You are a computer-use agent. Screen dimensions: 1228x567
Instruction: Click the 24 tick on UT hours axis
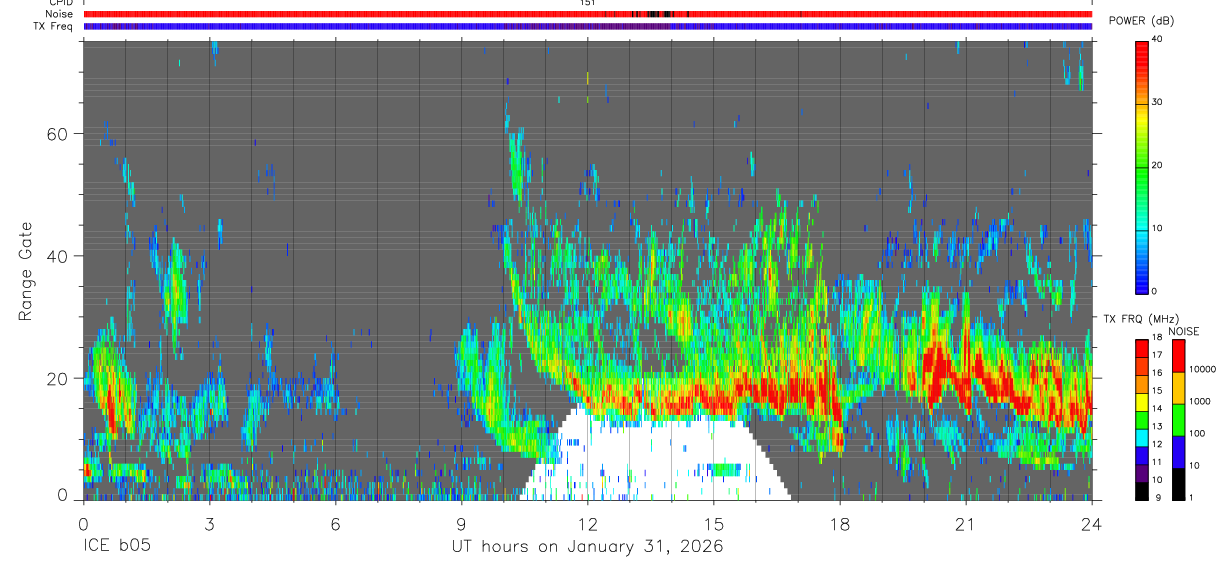(x=1092, y=523)
